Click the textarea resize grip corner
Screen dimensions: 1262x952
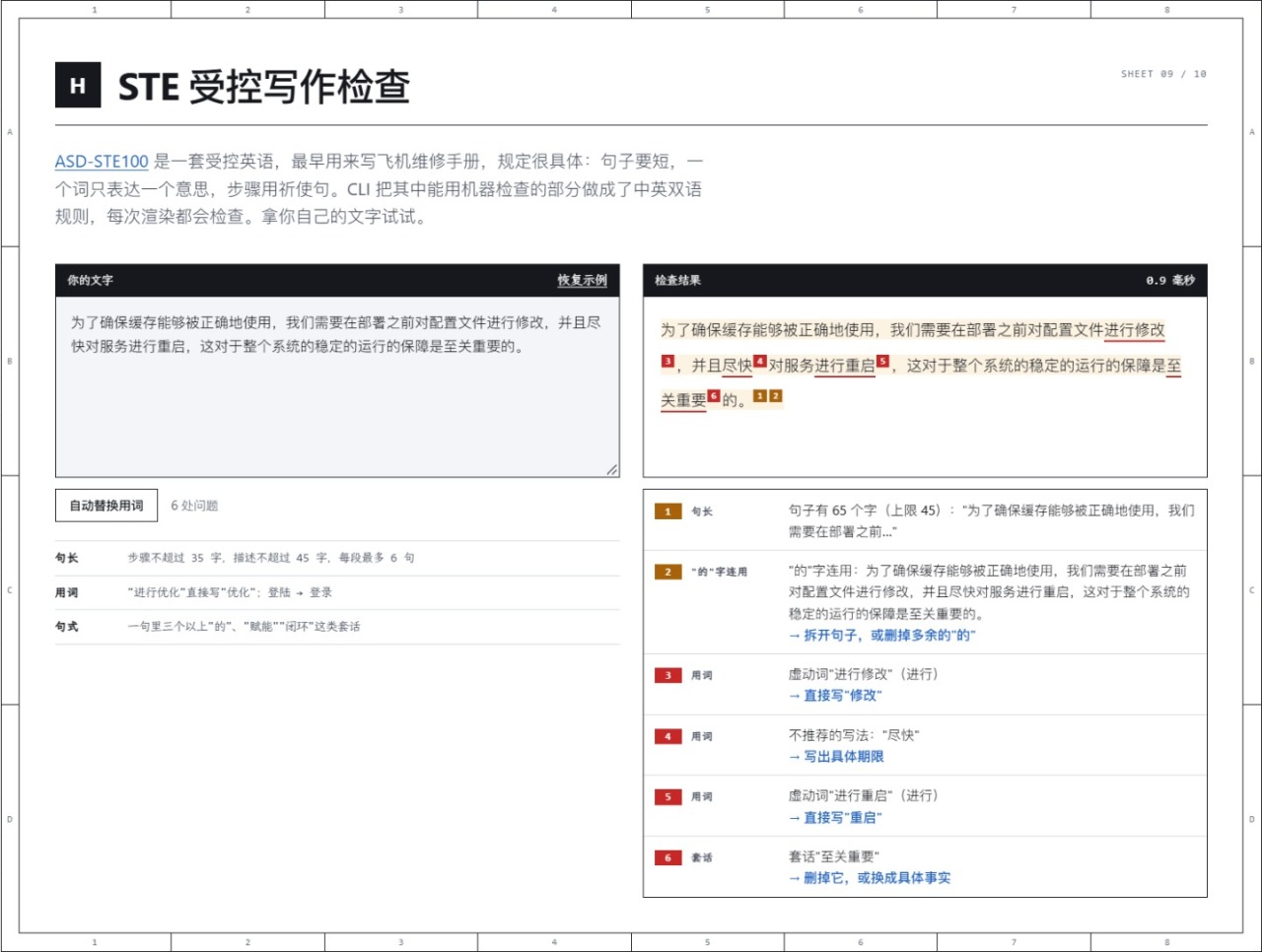(x=612, y=470)
